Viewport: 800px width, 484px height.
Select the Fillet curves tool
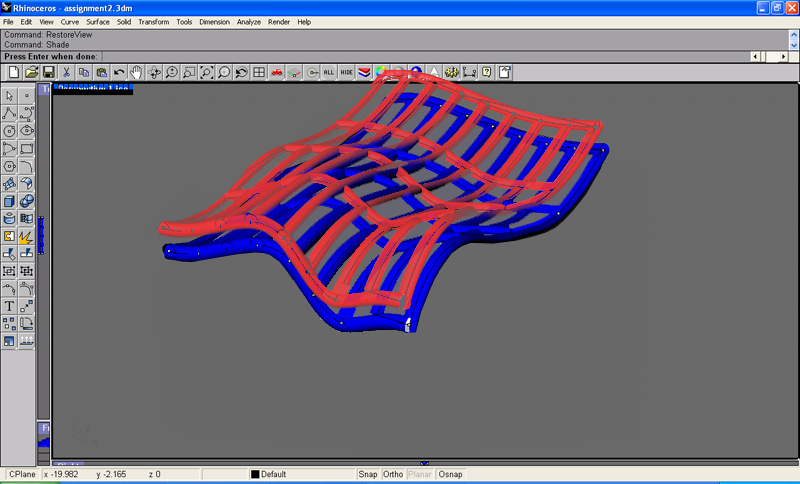point(27,166)
